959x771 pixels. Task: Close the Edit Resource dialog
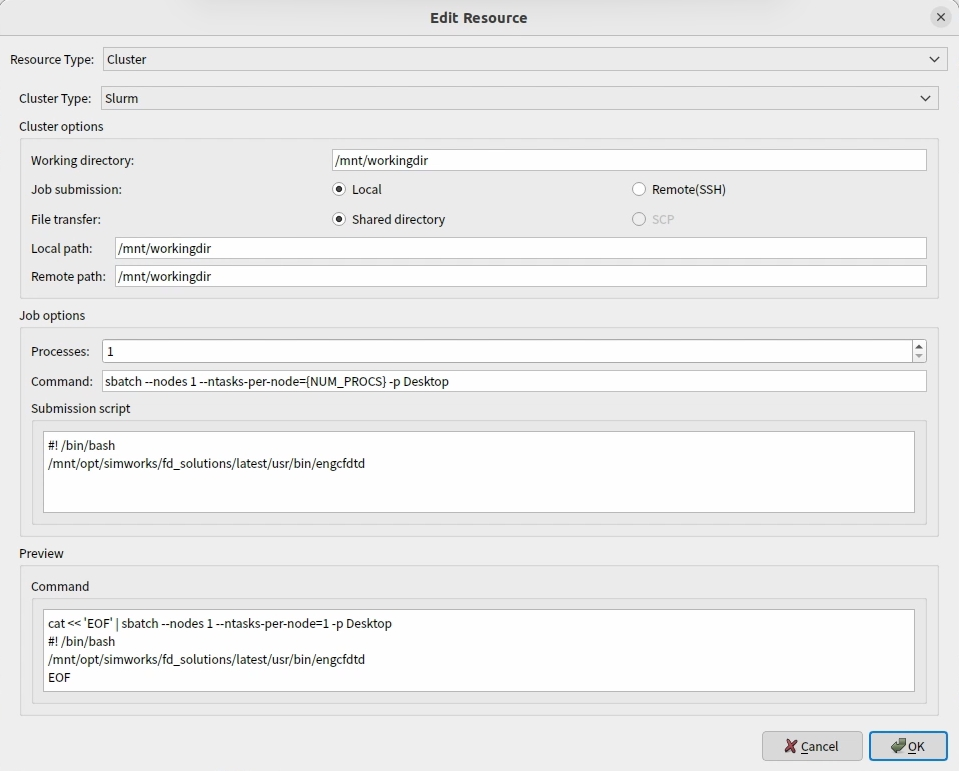pos(940,17)
